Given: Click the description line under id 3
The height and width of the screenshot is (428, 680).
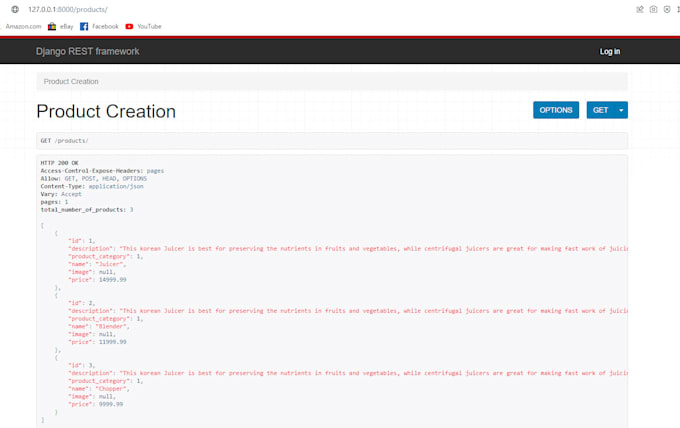Looking at the screenshot, I should (348, 373).
